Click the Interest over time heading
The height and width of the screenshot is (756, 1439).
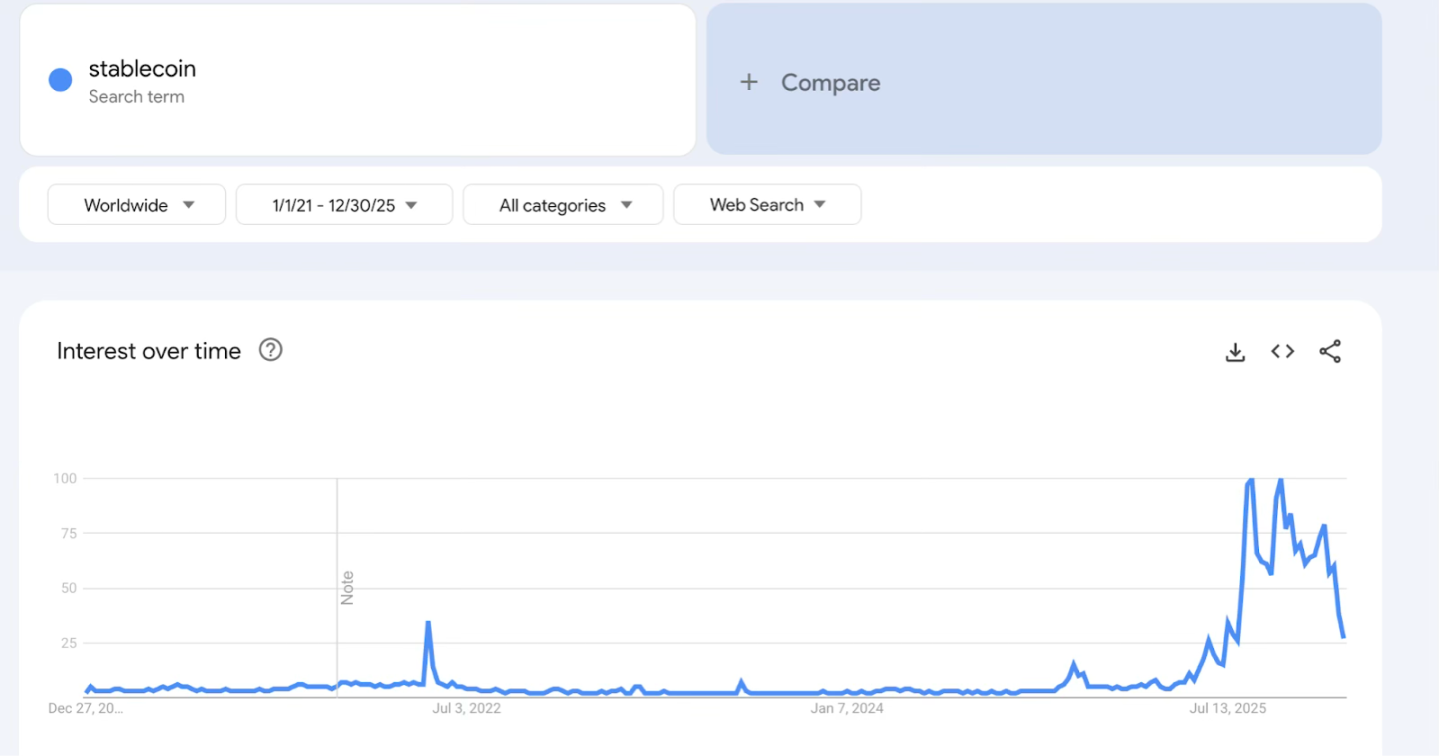click(149, 351)
